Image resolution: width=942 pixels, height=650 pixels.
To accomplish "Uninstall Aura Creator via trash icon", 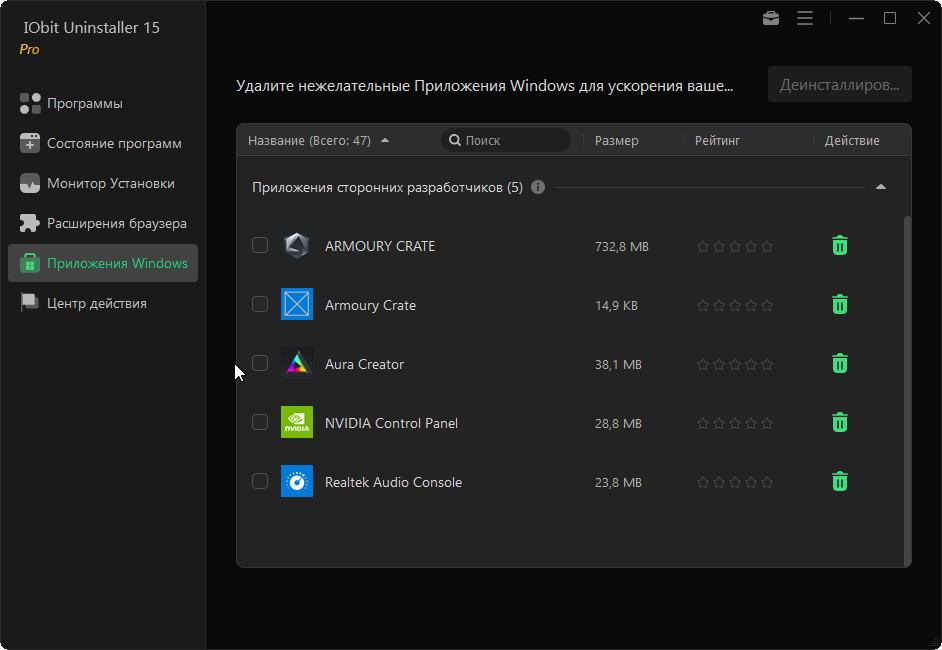I will (840, 363).
